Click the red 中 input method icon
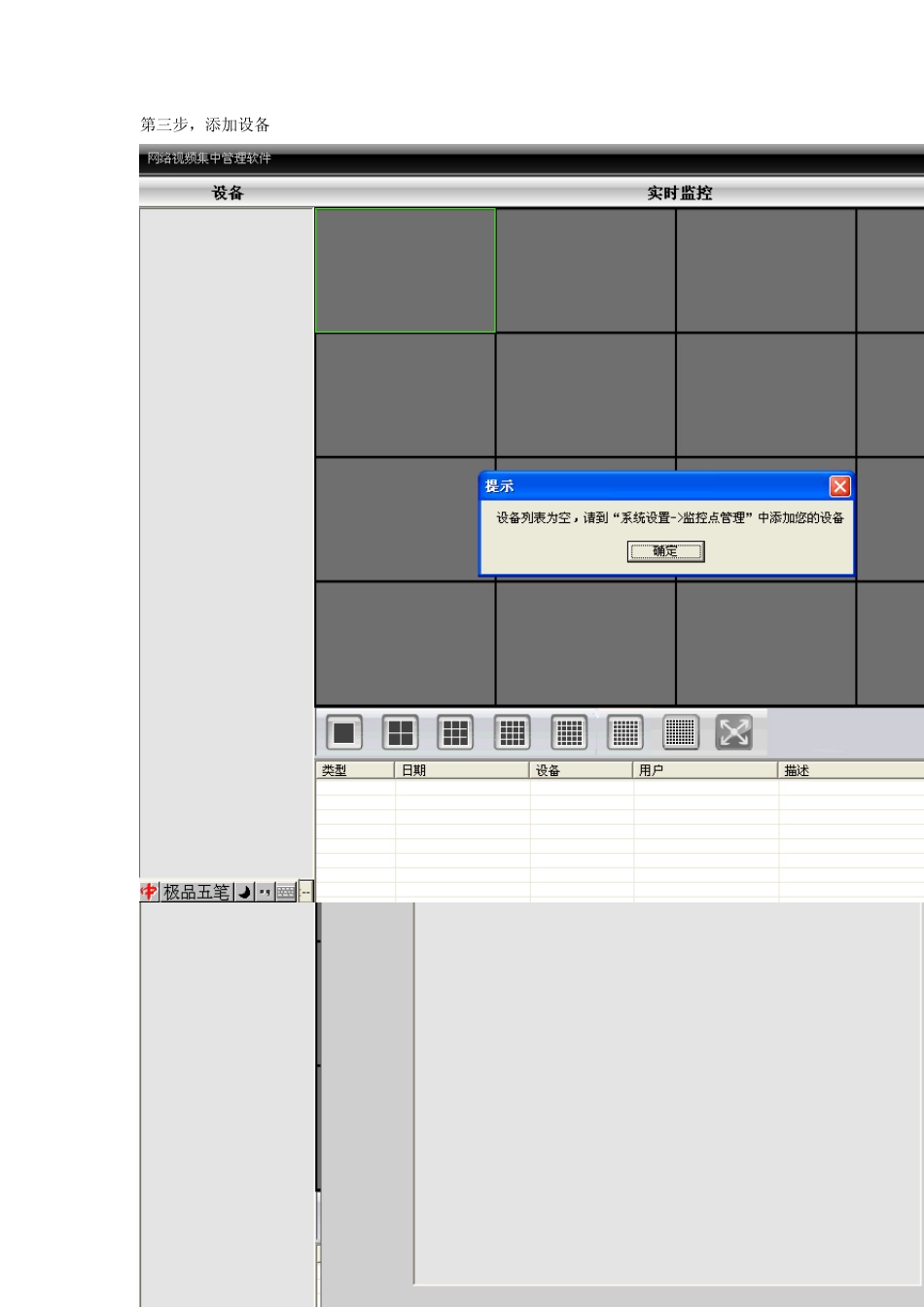Viewport: 924px width, 1307px height. point(149,891)
